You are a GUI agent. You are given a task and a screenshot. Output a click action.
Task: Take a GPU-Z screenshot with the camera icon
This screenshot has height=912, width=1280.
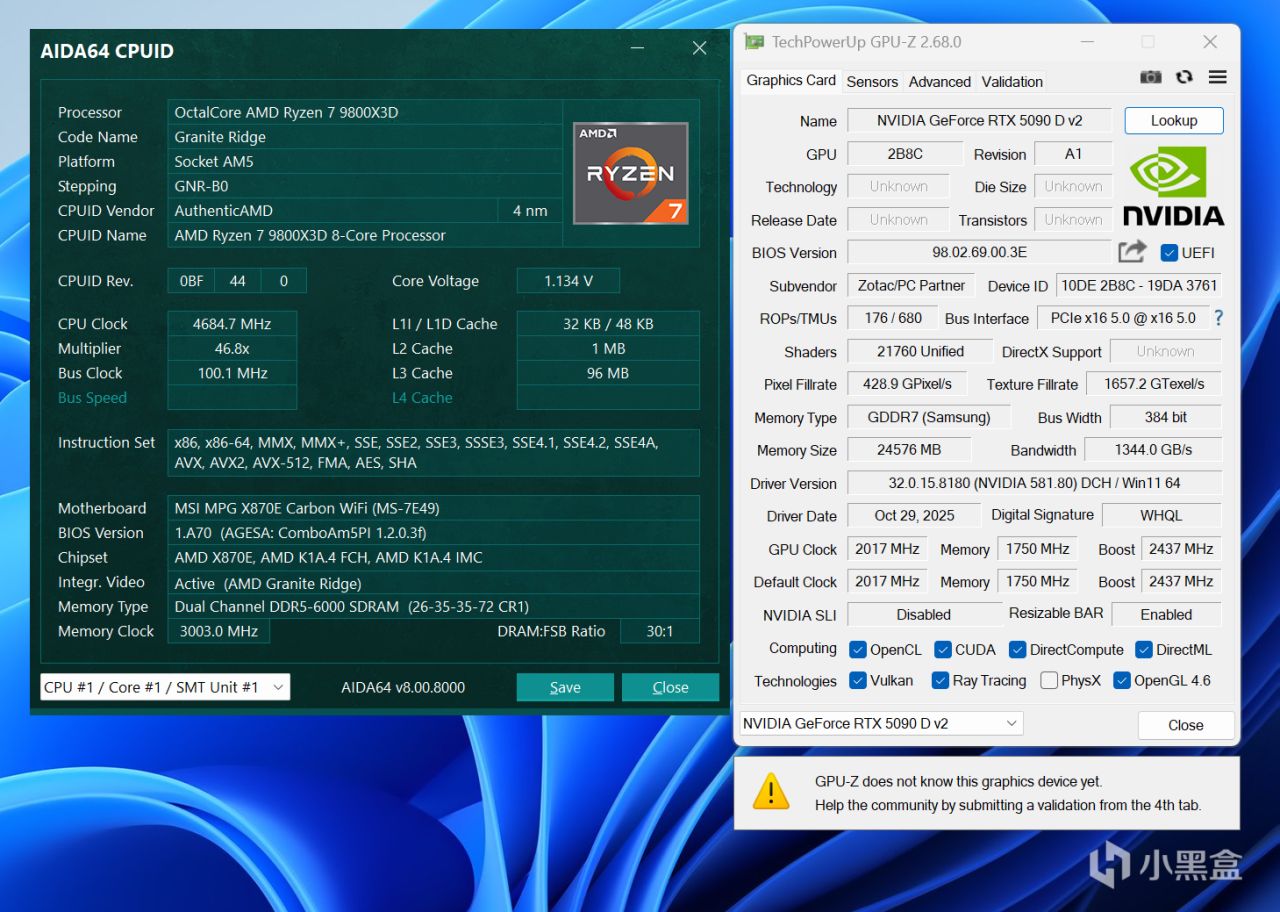click(1151, 77)
